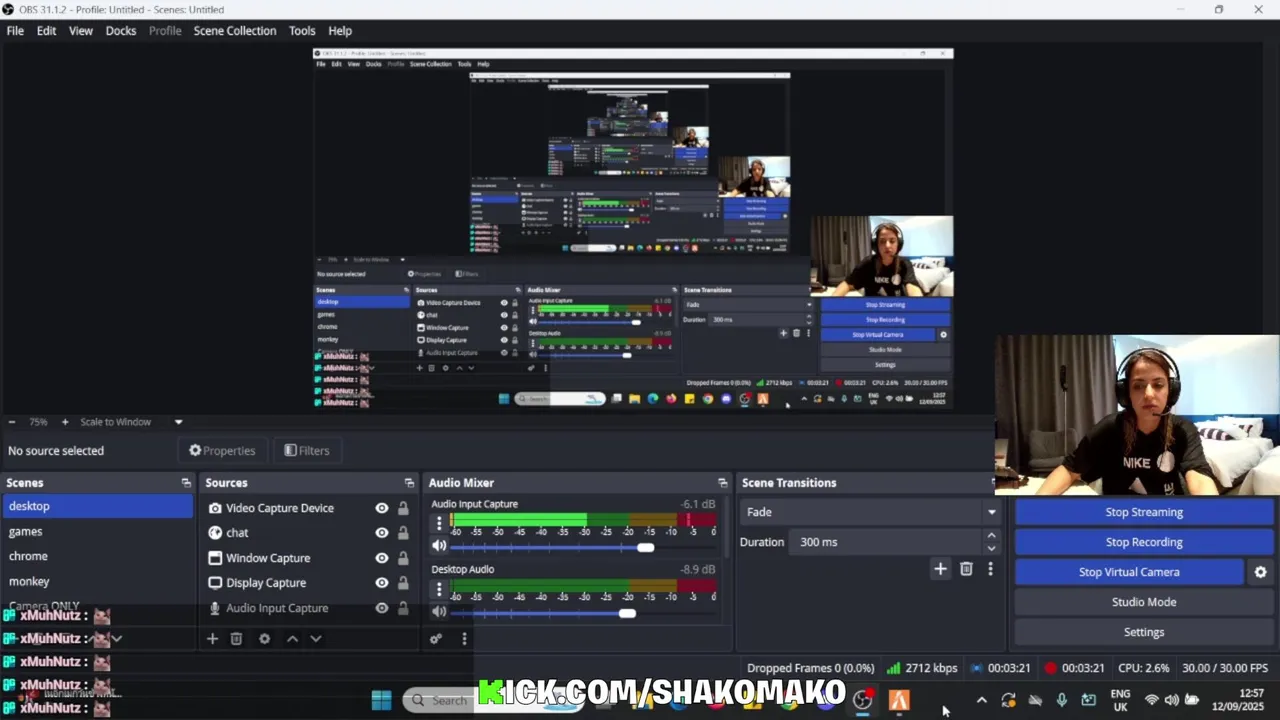Open the Help menu
This screenshot has height=720, width=1280.
tap(340, 31)
